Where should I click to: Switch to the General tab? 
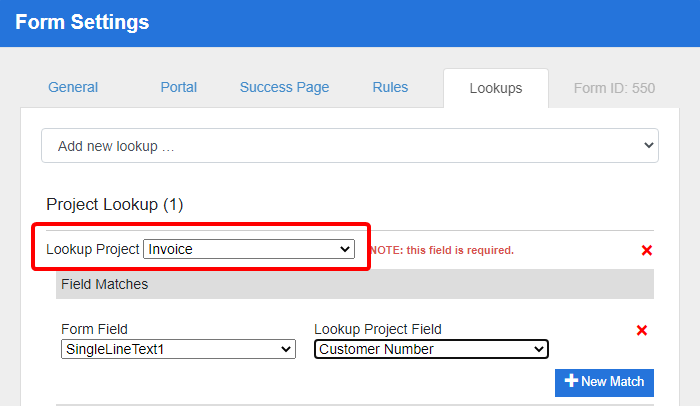pos(73,88)
